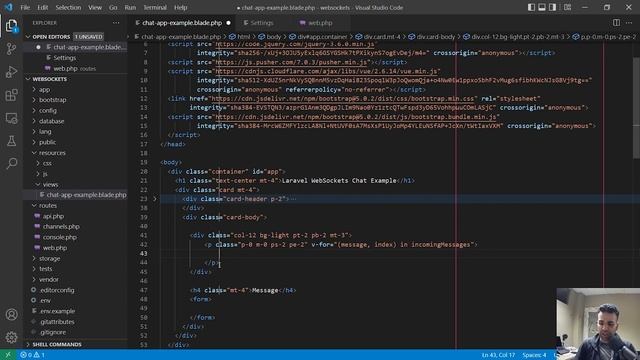The width and height of the screenshot is (640, 360).
Task: Open web.php in routes tree
Action: 55,248
